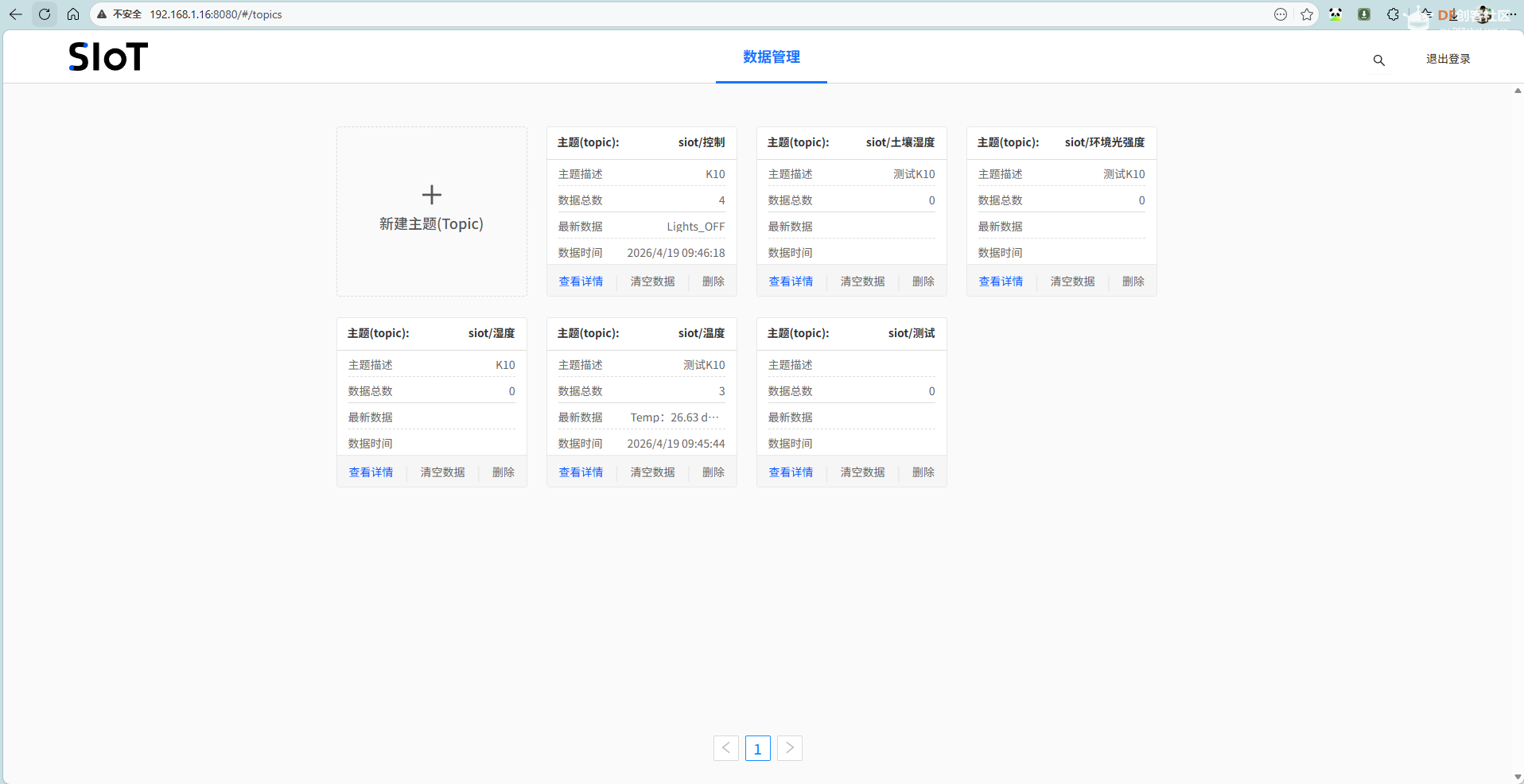Create a new topic via plus card
1524x784 pixels.
[x=431, y=209]
